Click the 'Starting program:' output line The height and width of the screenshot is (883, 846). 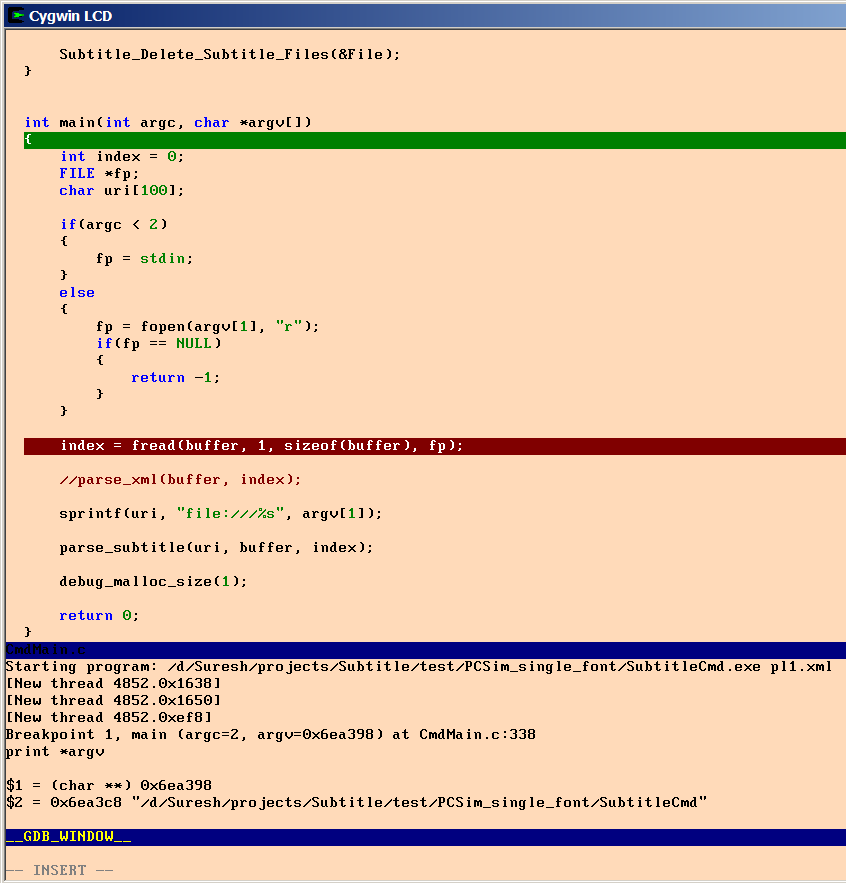click(419, 667)
